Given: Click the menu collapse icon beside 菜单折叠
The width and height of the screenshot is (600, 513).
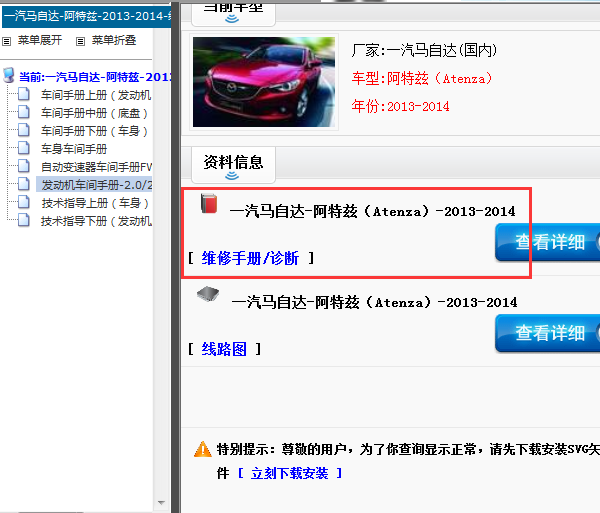Looking at the screenshot, I should pyautogui.click(x=80, y=41).
